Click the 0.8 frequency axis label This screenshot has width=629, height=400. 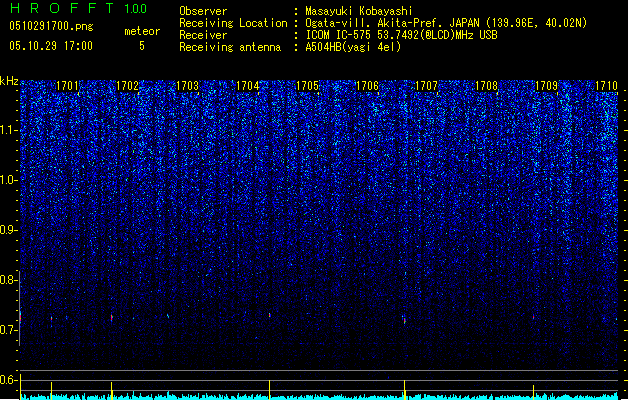(8, 280)
